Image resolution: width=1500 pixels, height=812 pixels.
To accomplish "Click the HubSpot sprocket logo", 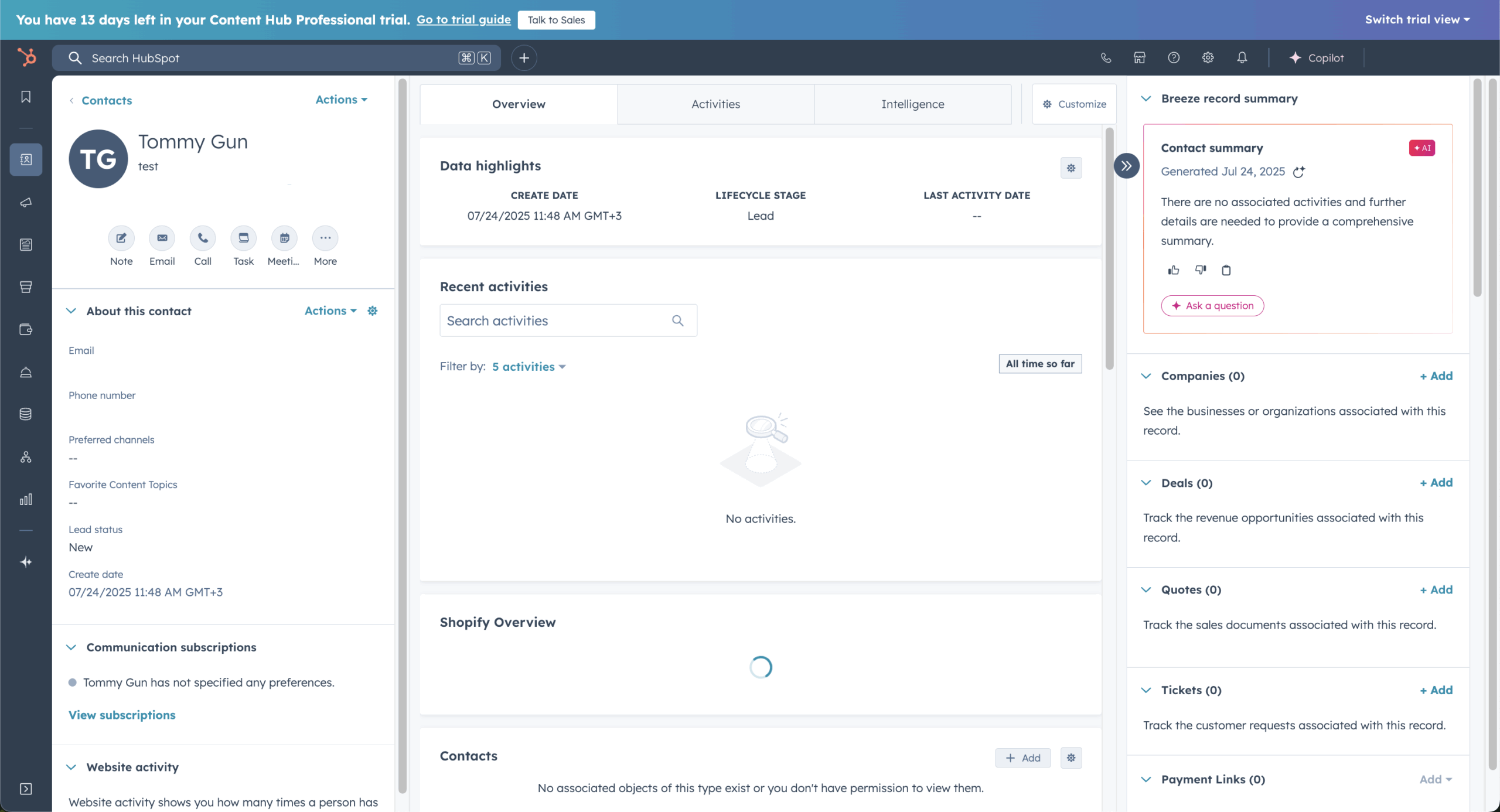I will click(26, 57).
